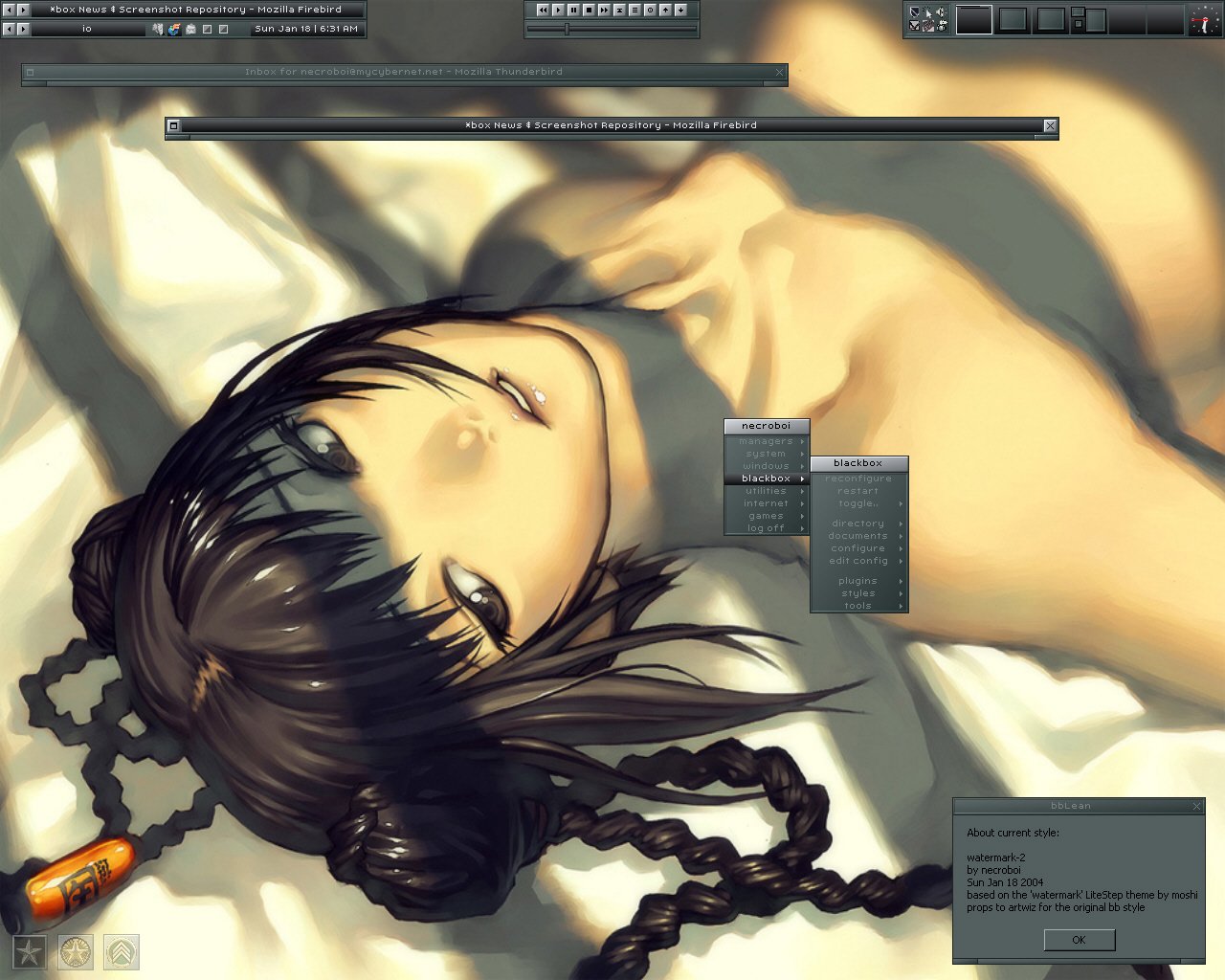
Task: Click the media player seek slider handle
Action: (x=567, y=29)
